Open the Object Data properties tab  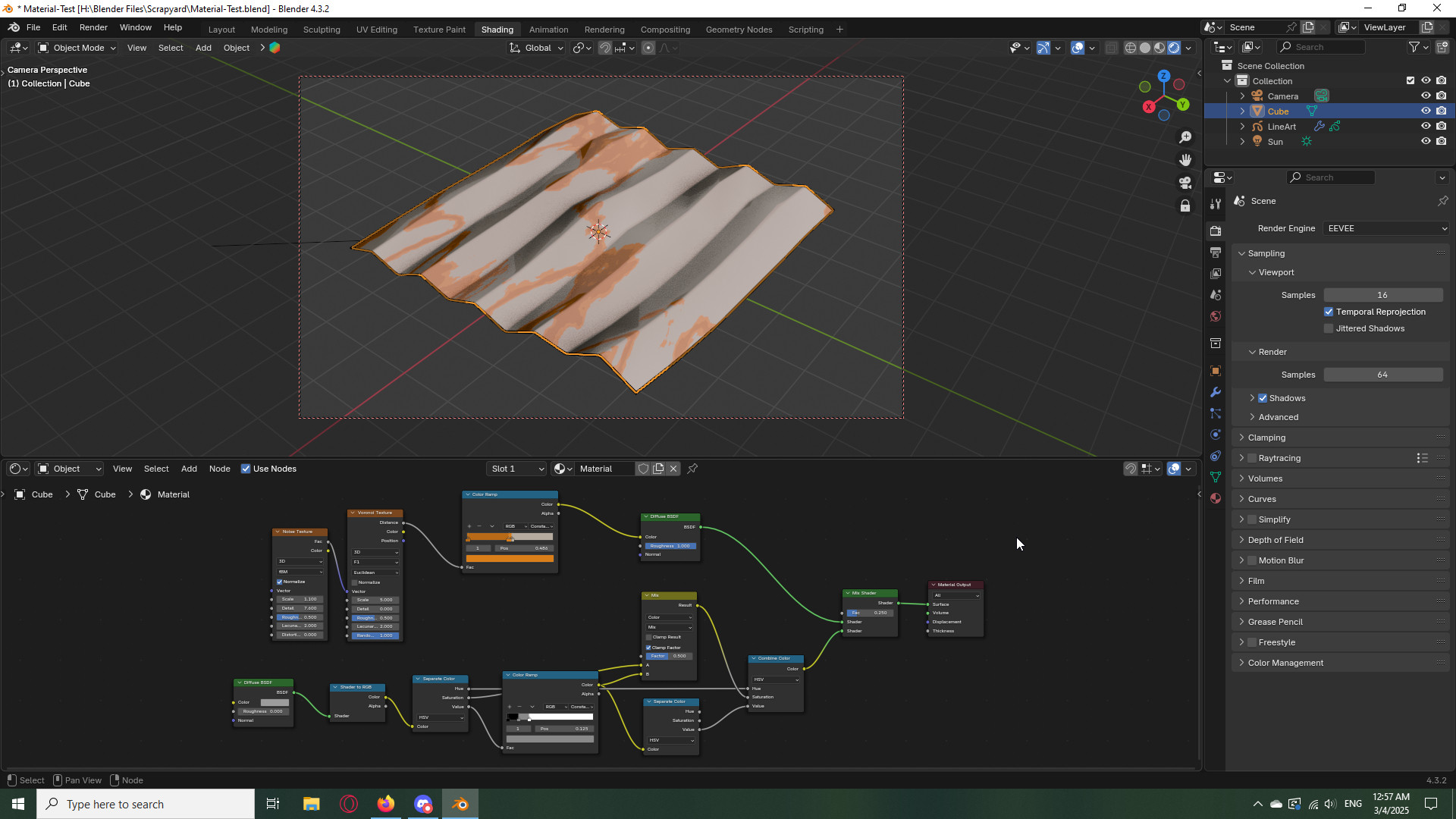[x=1216, y=477]
